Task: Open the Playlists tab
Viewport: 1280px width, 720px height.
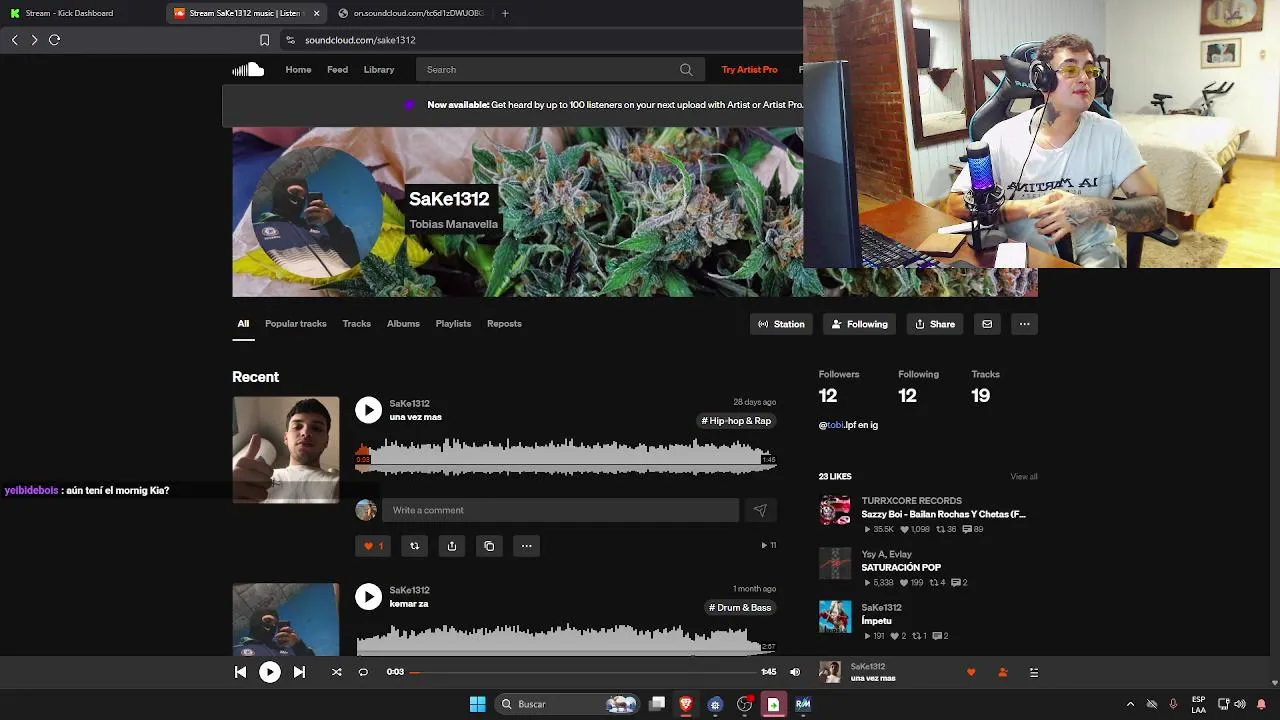Action: [453, 324]
